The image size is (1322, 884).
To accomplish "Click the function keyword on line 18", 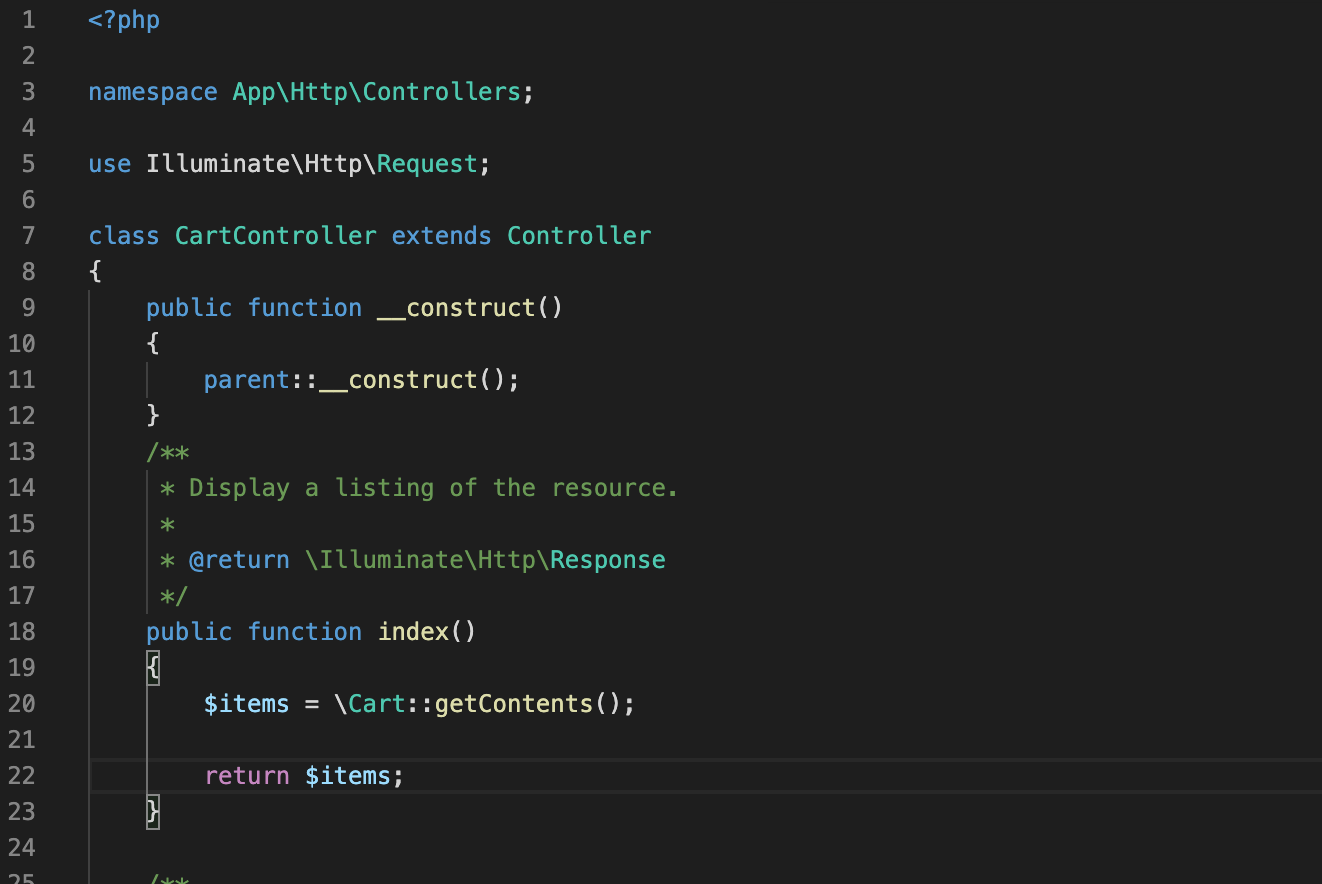I will click(x=305, y=632).
